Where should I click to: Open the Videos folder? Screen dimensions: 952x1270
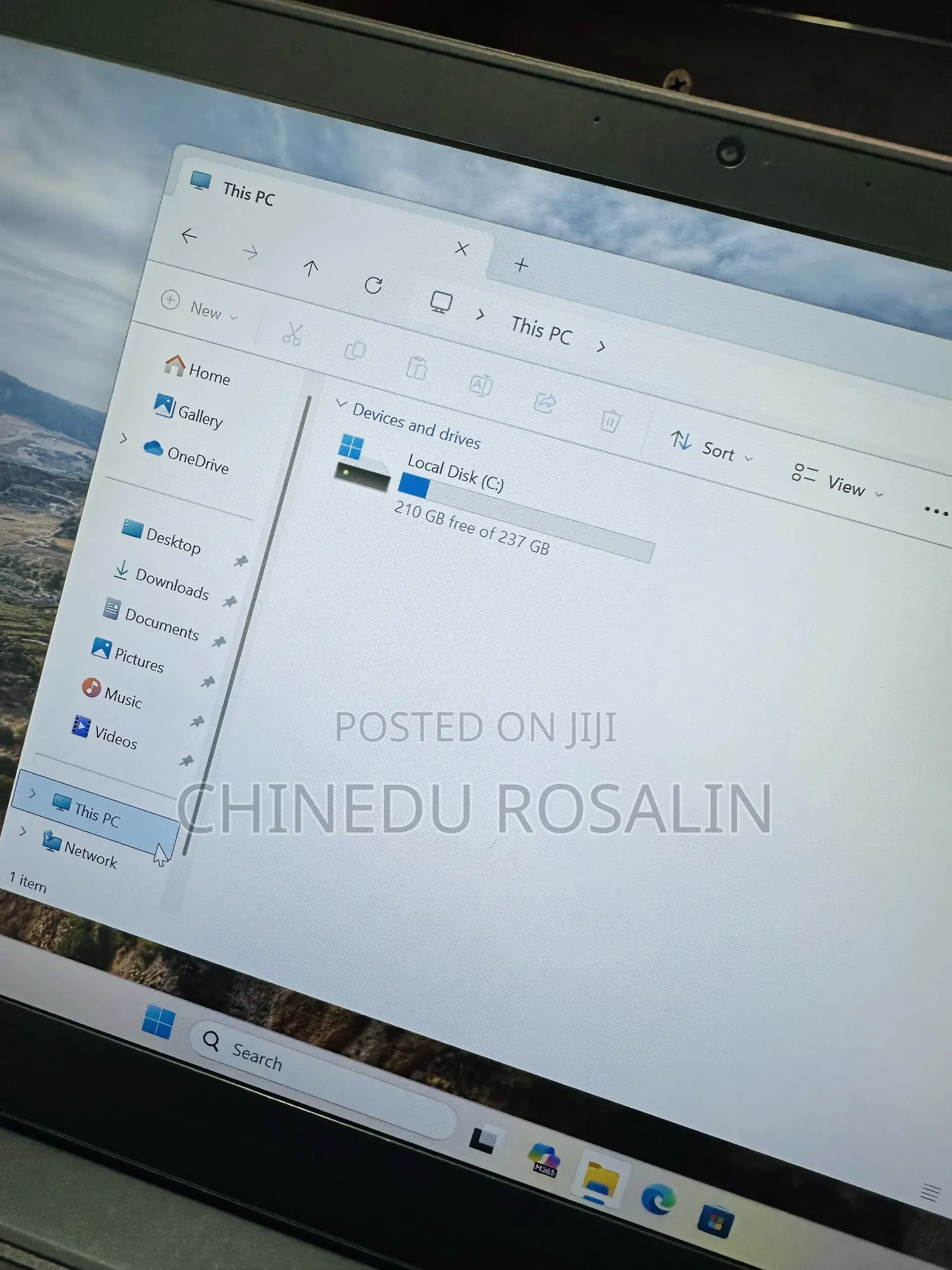(105, 733)
